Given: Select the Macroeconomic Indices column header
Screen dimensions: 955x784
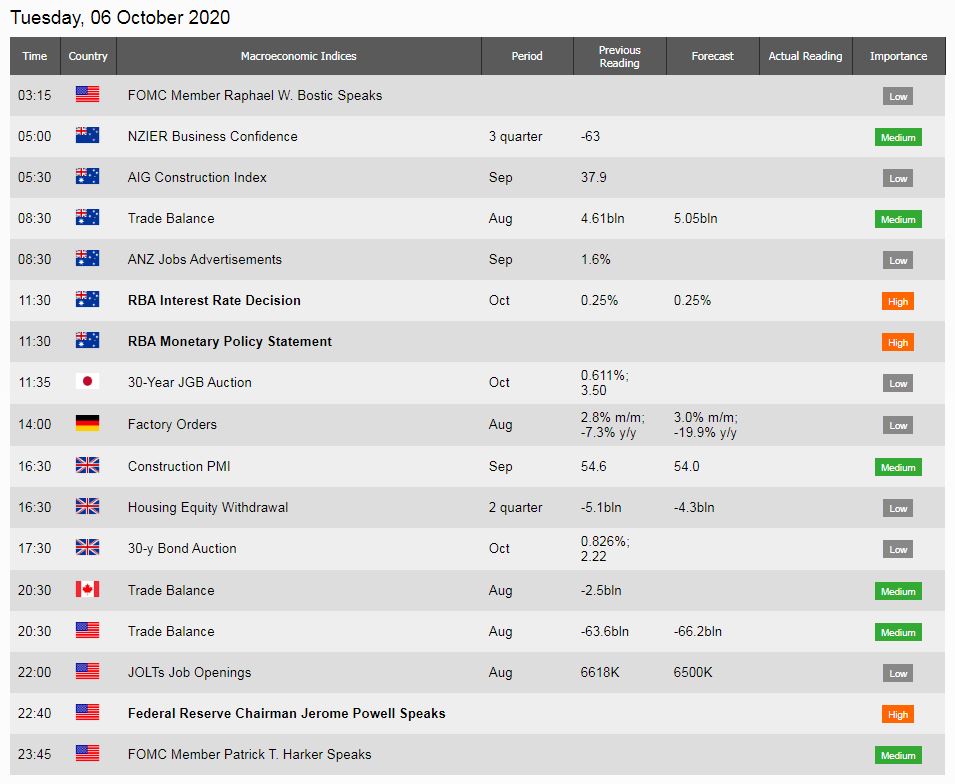Looking at the screenshot, I should [x=298, y=56].
